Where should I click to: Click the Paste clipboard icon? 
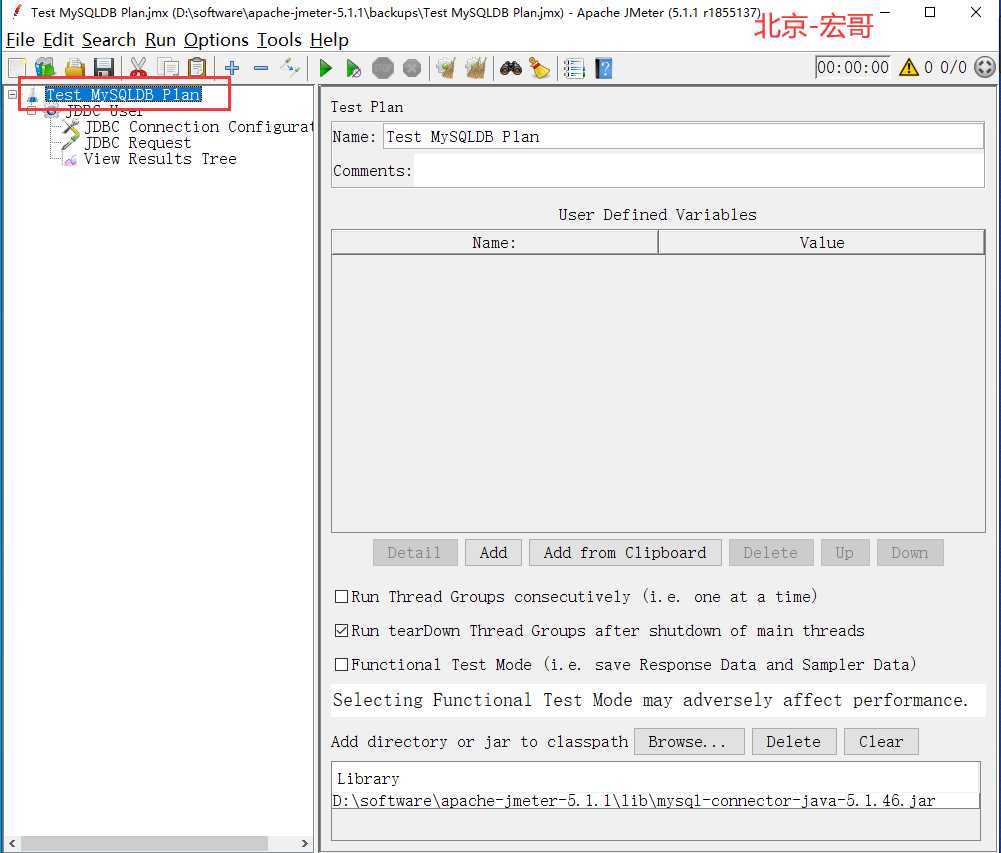click(x=198, y=68)
